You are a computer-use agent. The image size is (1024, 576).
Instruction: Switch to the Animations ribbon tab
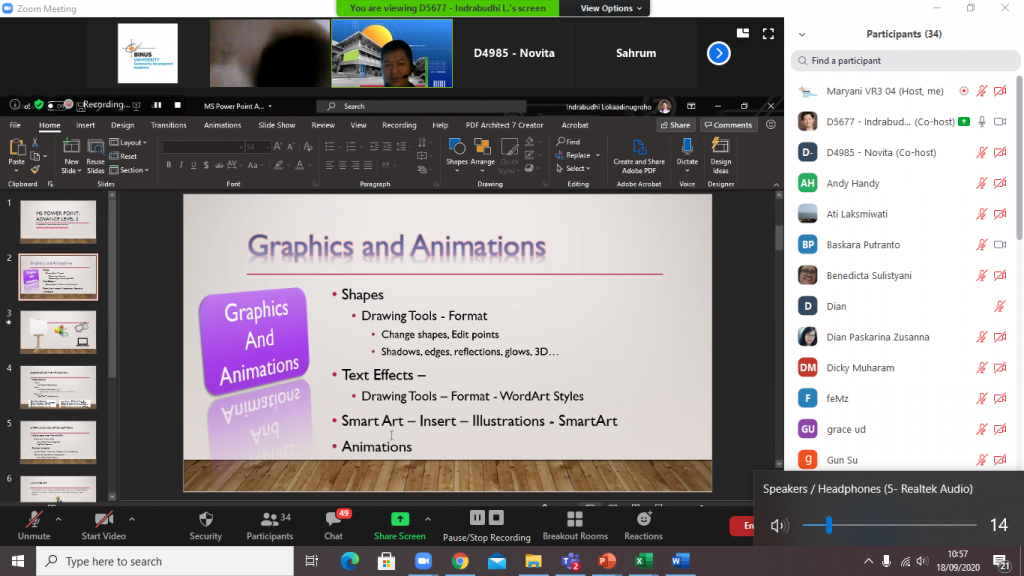point(222,125)
